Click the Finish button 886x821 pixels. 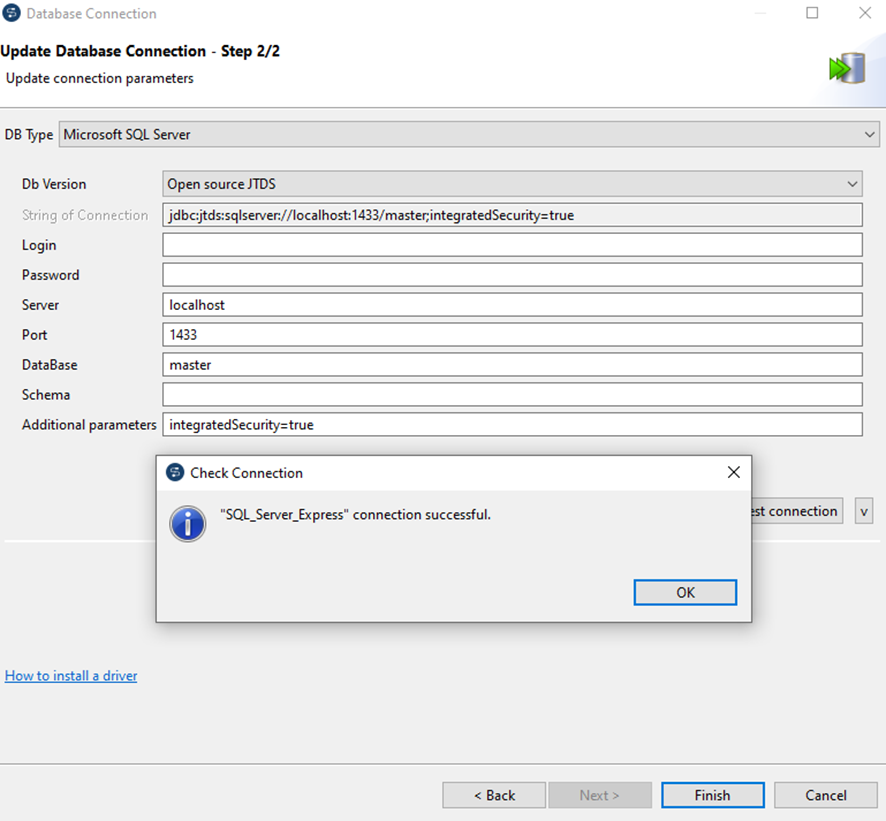coord(712,795)
